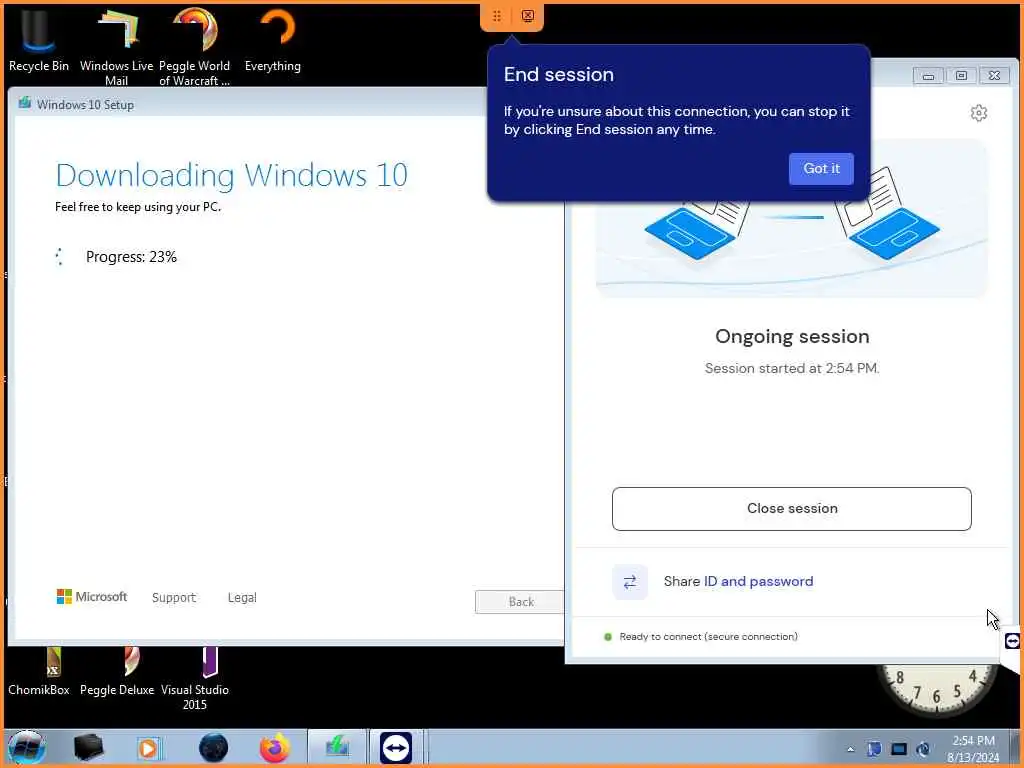Select the Windows Live Mail desktop icon

click(x=116, y=47)
